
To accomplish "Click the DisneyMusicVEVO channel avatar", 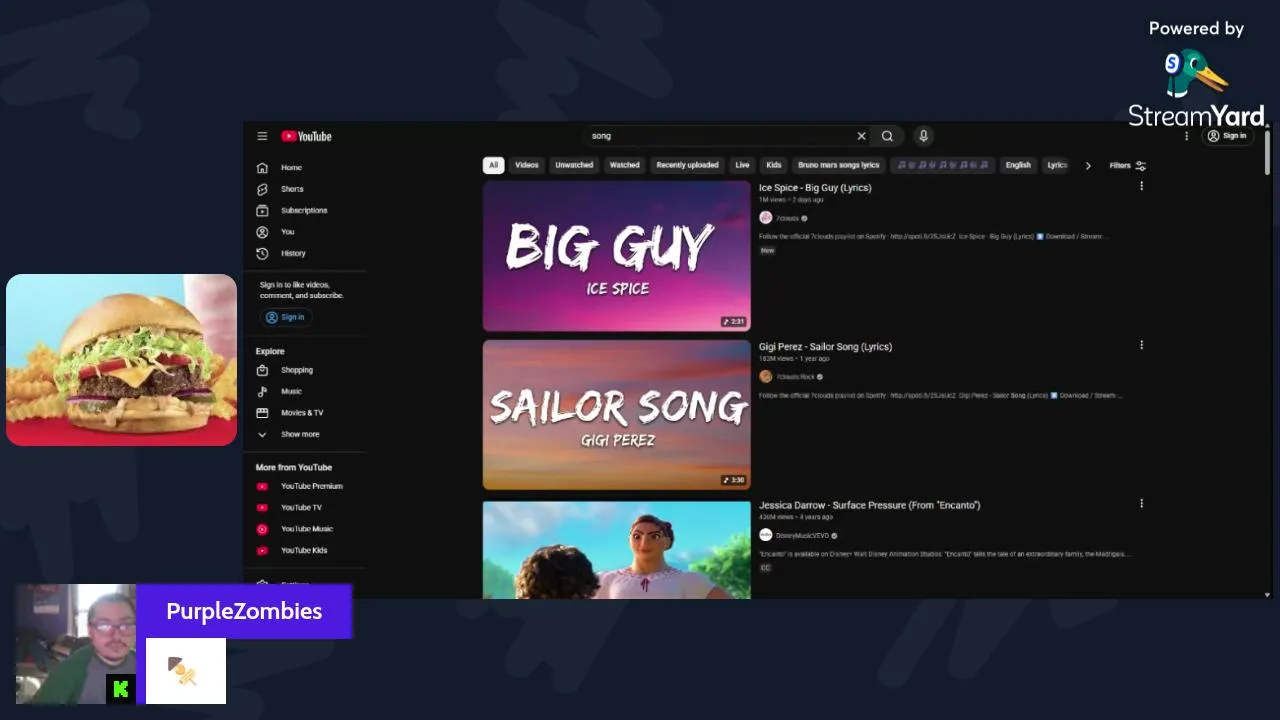I will [x=766, y=536].
